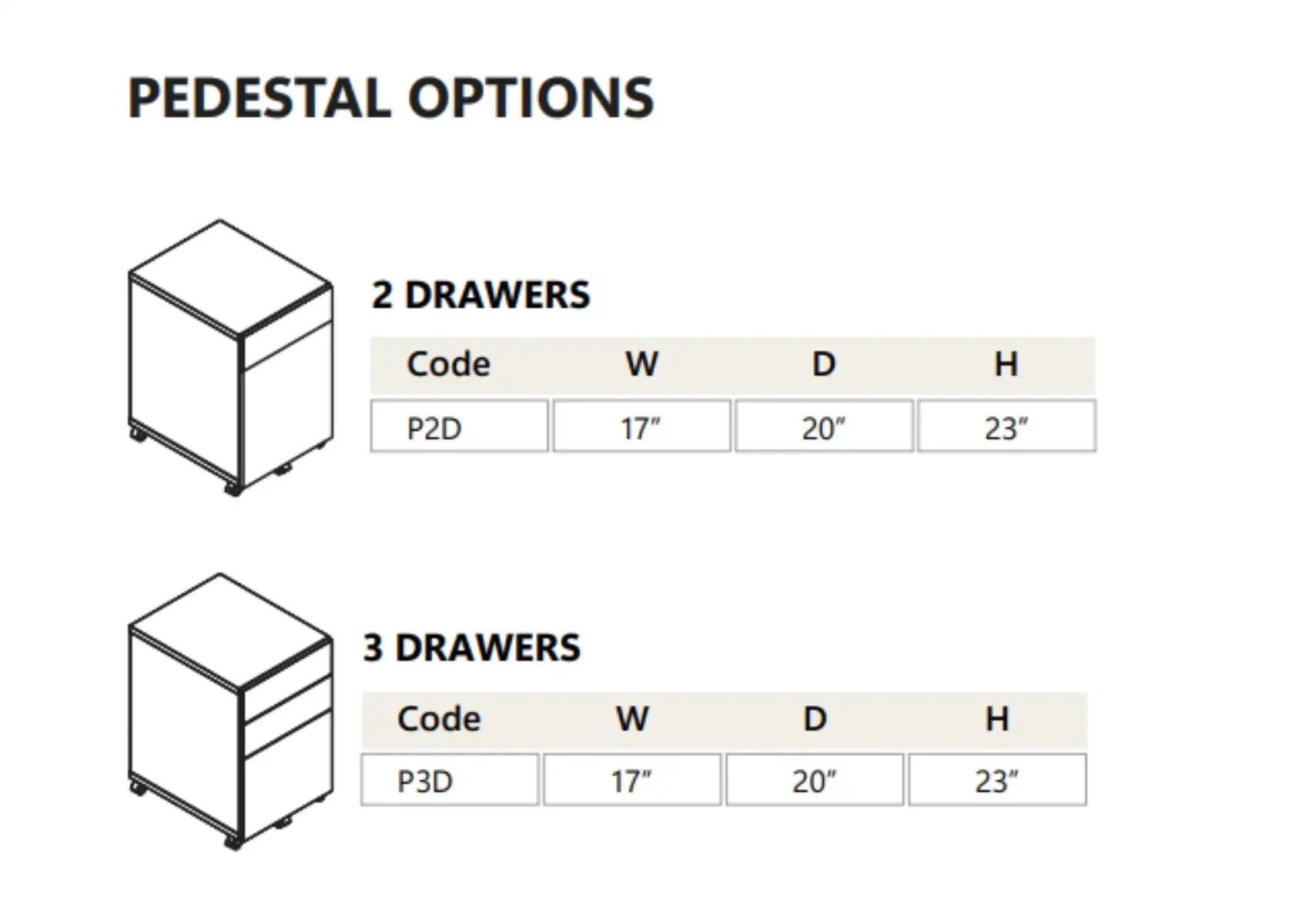
Task: Click the 2-drawer pedestal illustration
Action: click(x=231, y=358)
